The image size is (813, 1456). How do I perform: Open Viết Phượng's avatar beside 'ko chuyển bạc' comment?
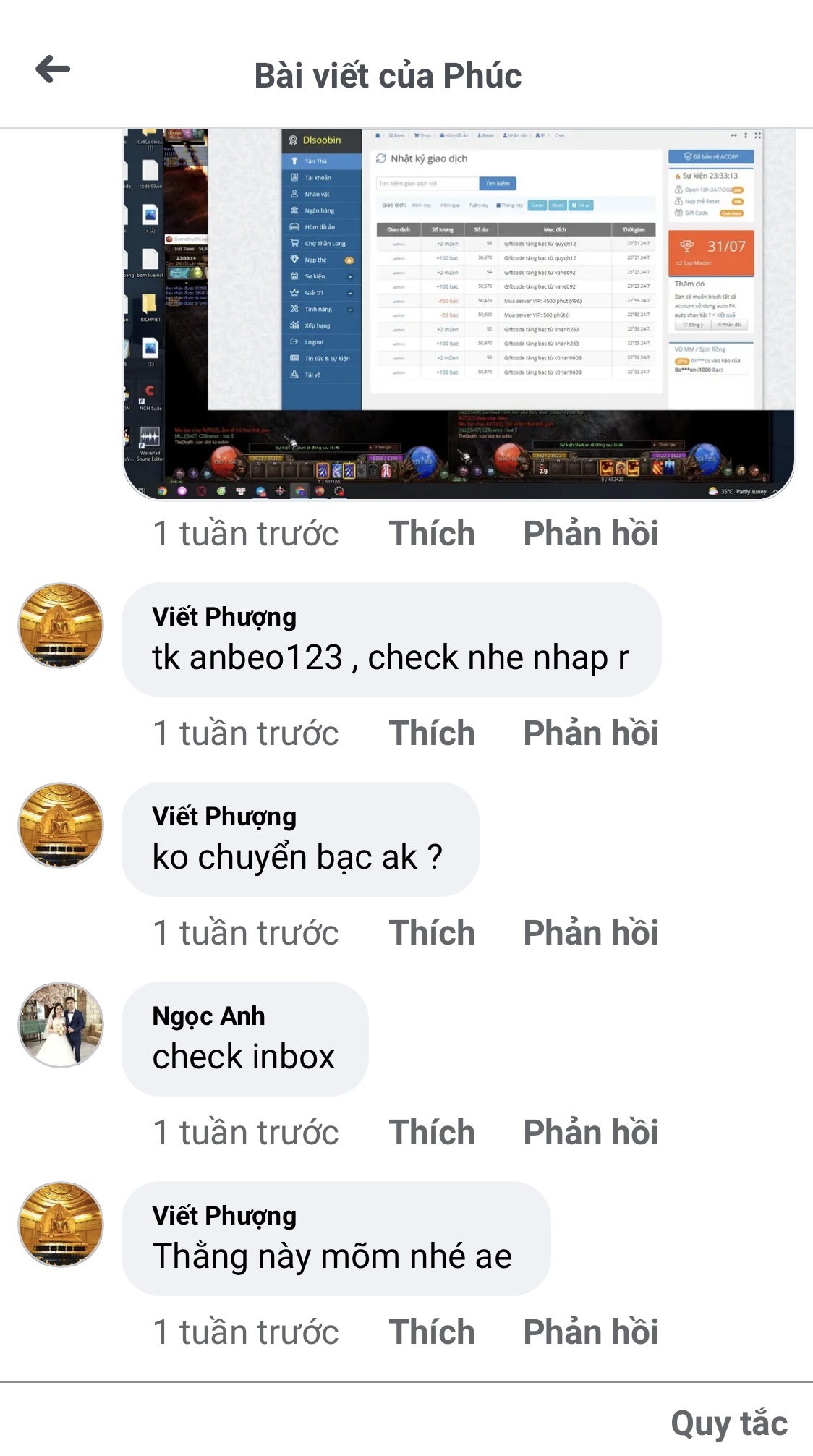pos(61,825)
